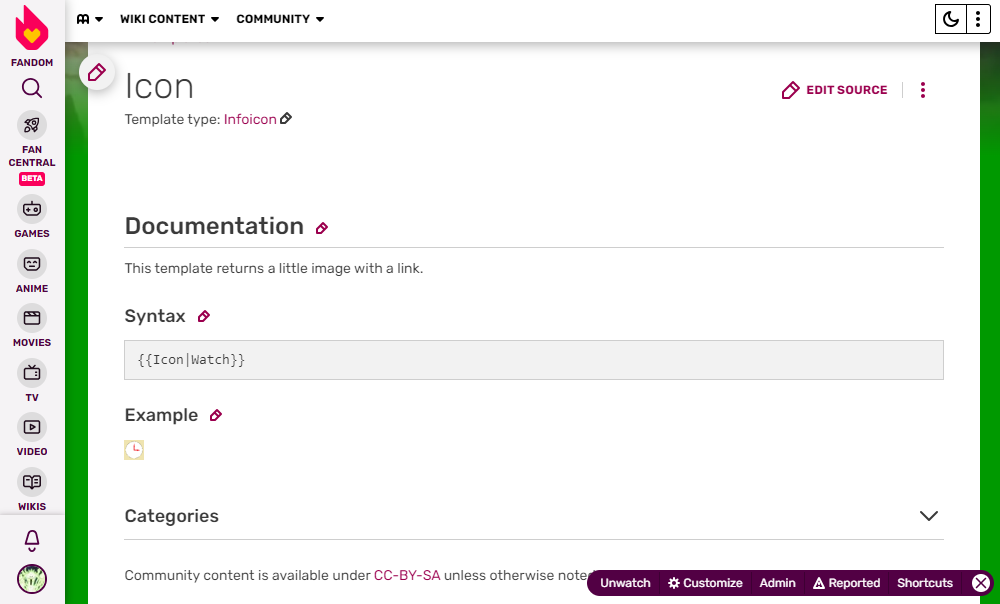Viewport: 1000px width, 604px height.
Task: Click the Fan Central rocket icon
Action: (32, 125)
